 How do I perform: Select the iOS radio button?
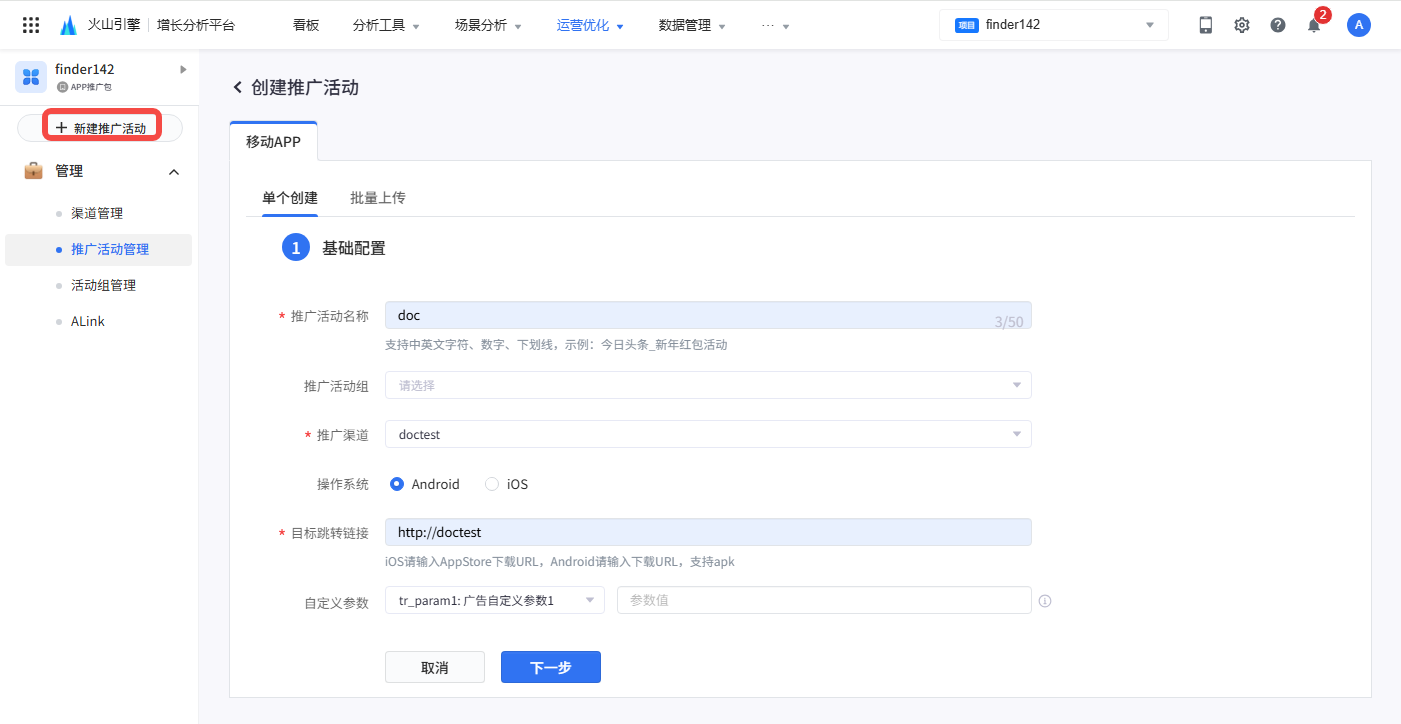point(492,484)
